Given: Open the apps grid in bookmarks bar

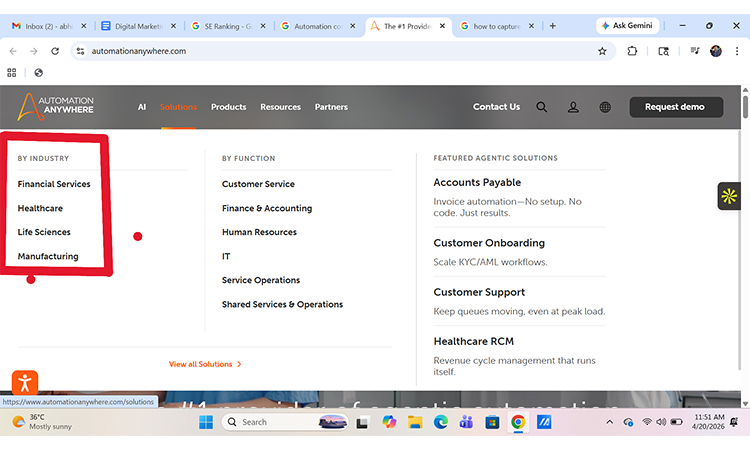Looking at the screenshot, I should click(x=12, y=73).
